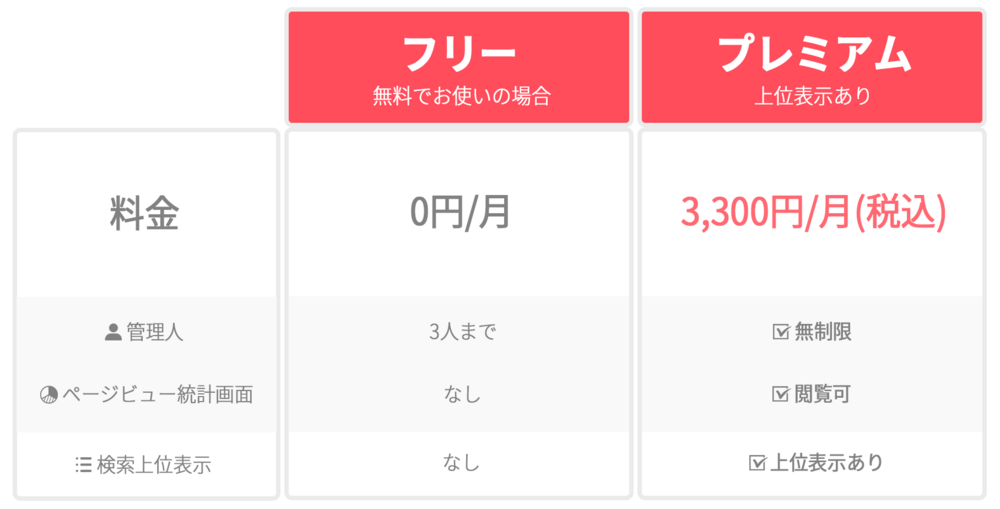Click the 管理人 label text
Viewport: 1000px width, 509px height.
click(x=155, y=332)
